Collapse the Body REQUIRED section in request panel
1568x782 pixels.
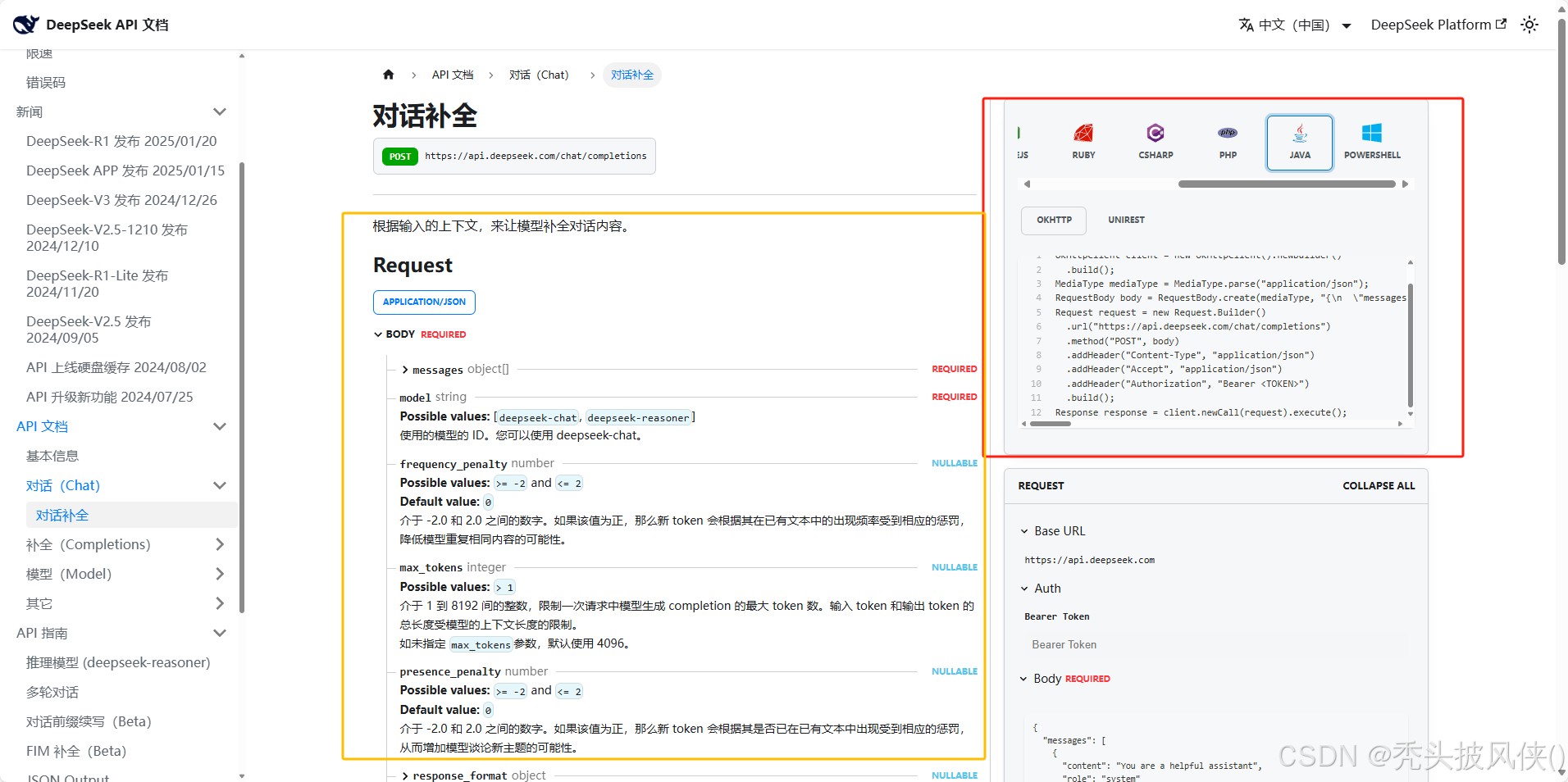1064,679
